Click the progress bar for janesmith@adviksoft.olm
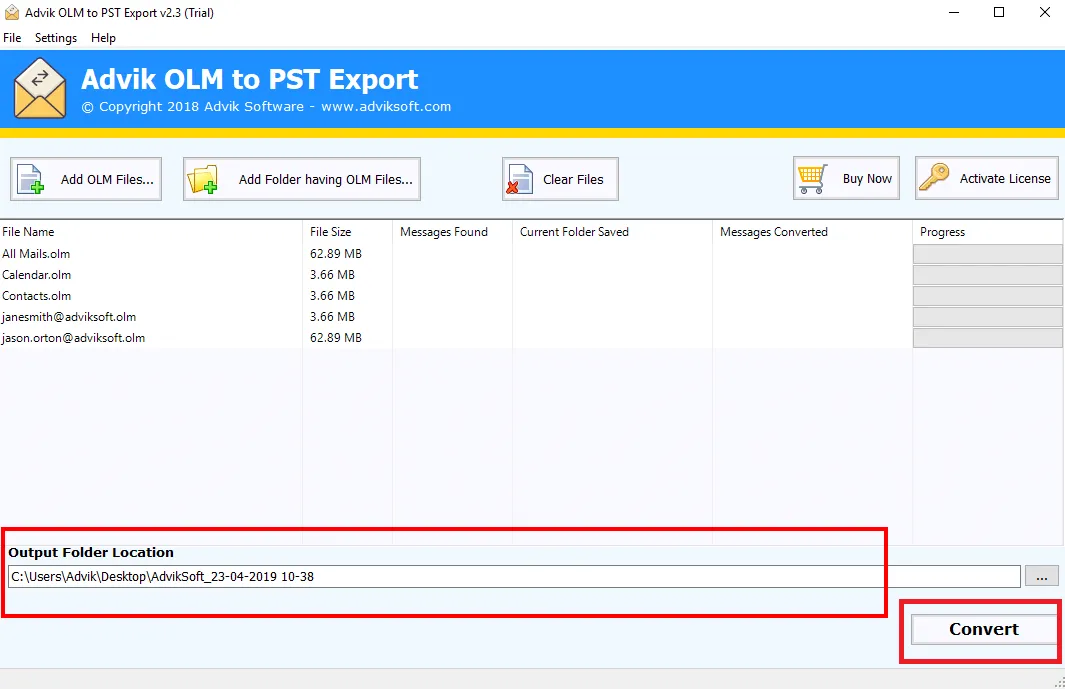The width and height of the screenshot is (1065, 689). pos(988,317)
